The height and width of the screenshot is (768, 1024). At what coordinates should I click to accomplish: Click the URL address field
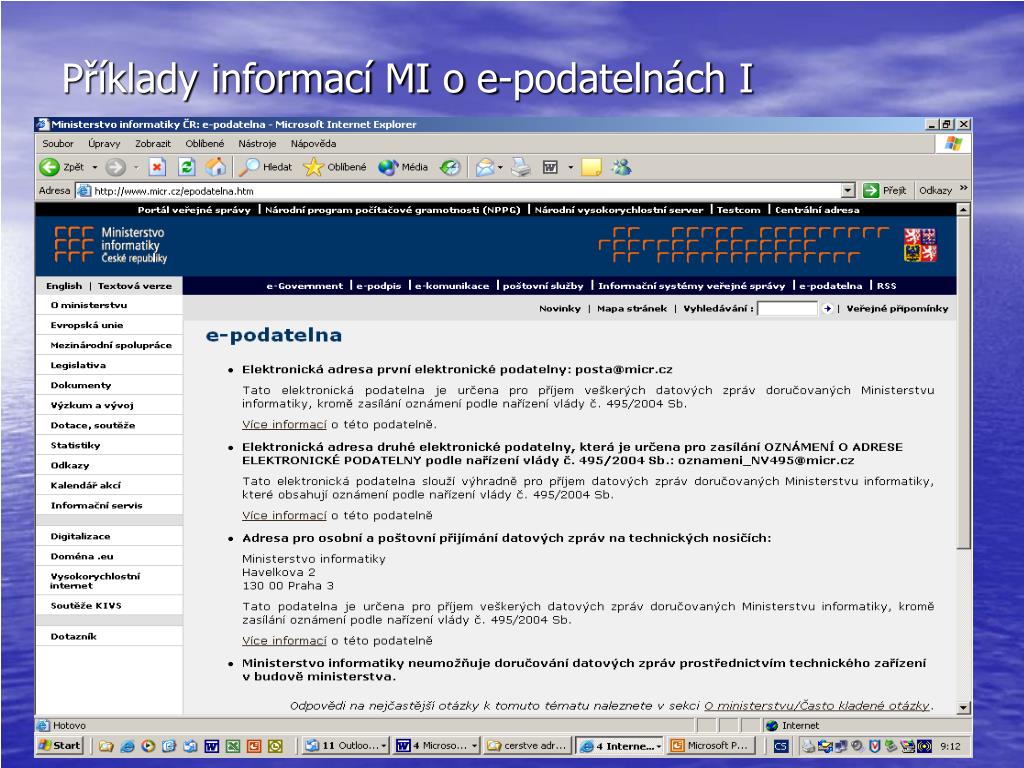tap(466, 191)
